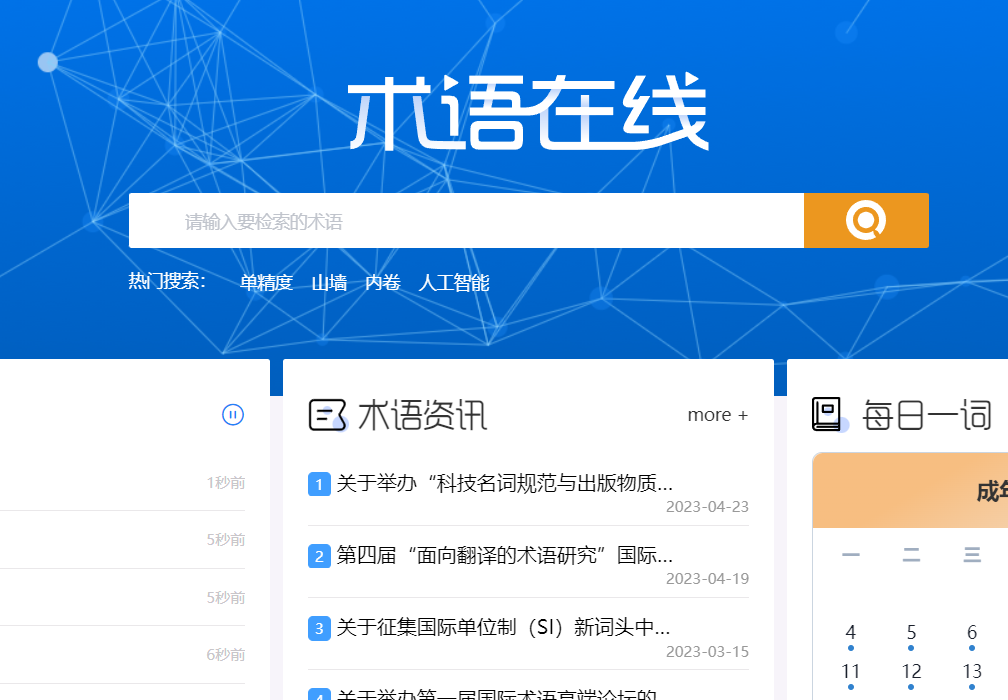
Task: Click the 术语资讯 section icon
Action: coord(328,415)
